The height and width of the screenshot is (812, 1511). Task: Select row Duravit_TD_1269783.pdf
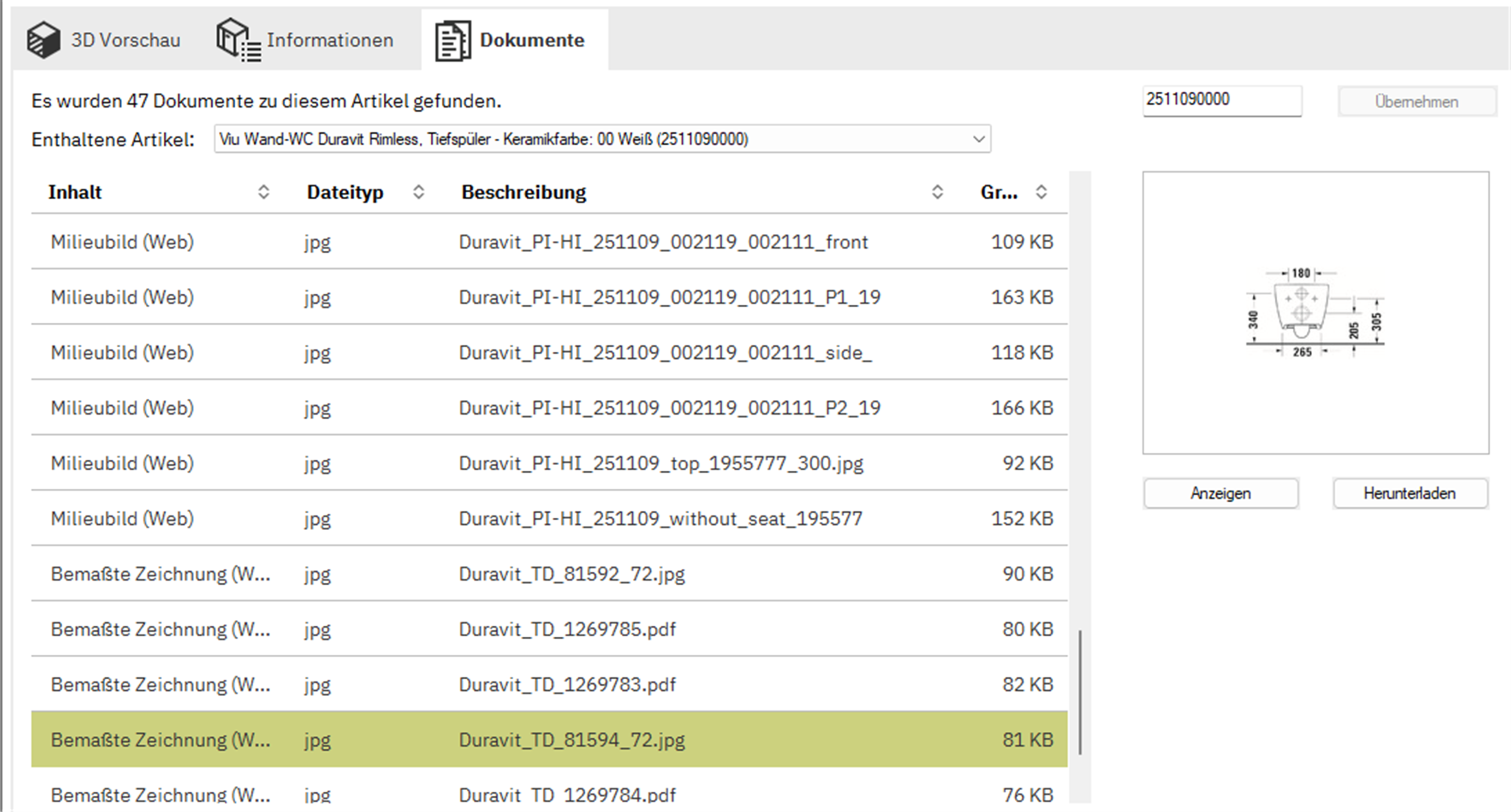click(x=549, y=684)
